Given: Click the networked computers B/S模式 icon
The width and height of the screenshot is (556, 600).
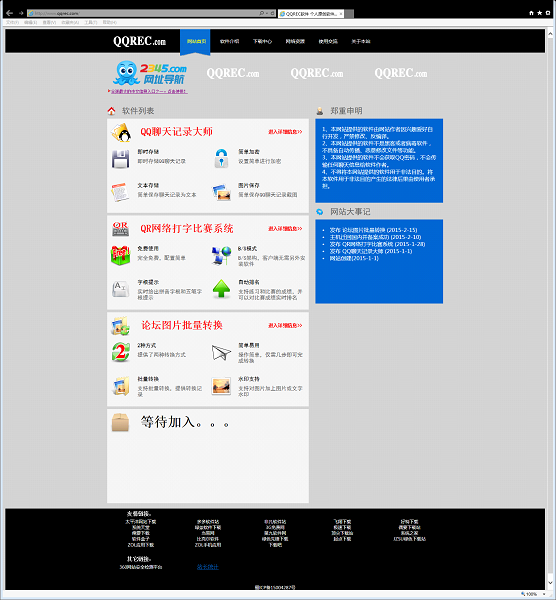Looking at the screenshot, I should [221, 256].
